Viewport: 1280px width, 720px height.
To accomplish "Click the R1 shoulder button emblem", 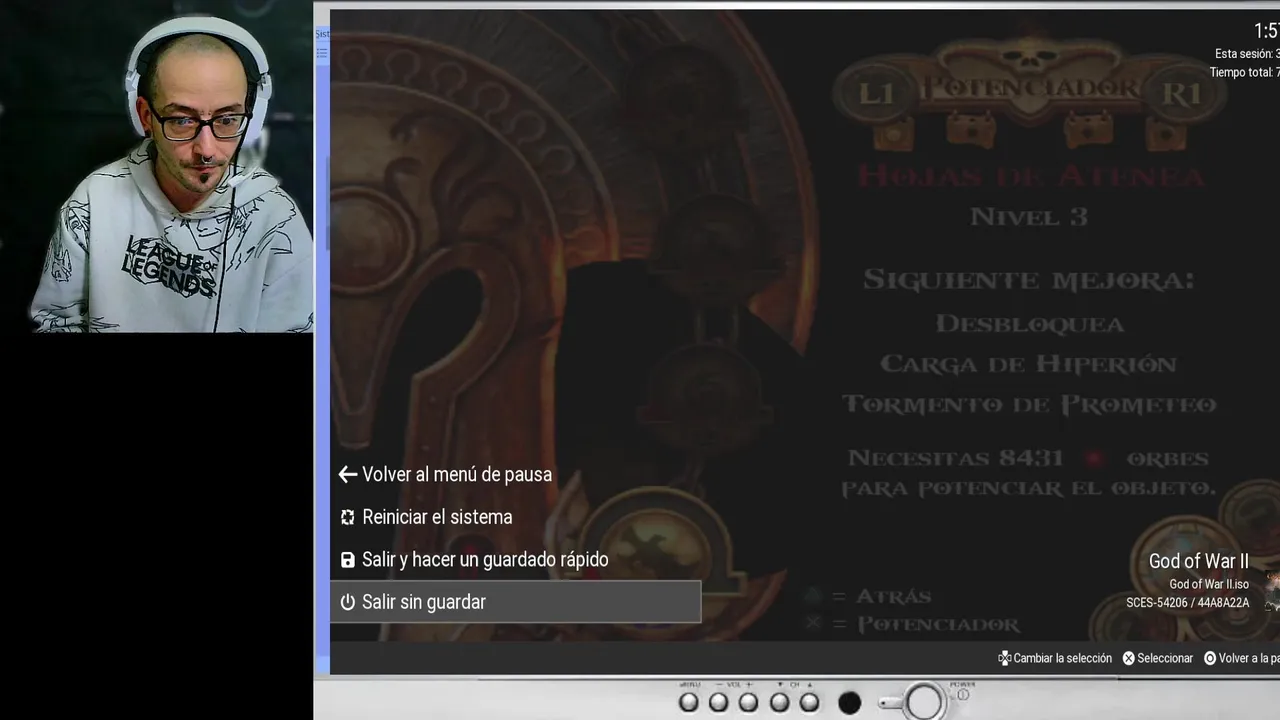I will tap(1181, 94).
